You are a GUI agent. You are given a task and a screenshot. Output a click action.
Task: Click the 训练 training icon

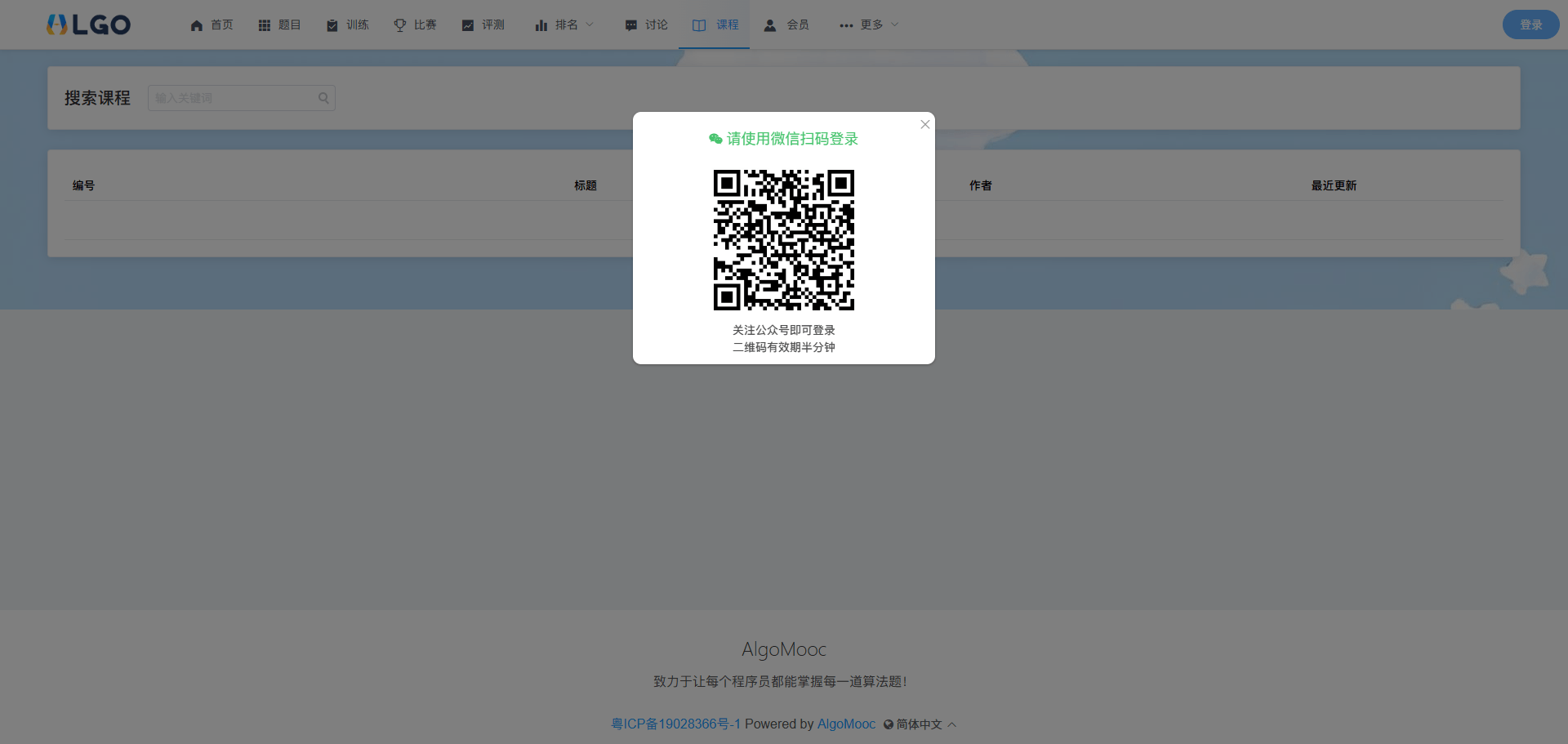(331, 25)
